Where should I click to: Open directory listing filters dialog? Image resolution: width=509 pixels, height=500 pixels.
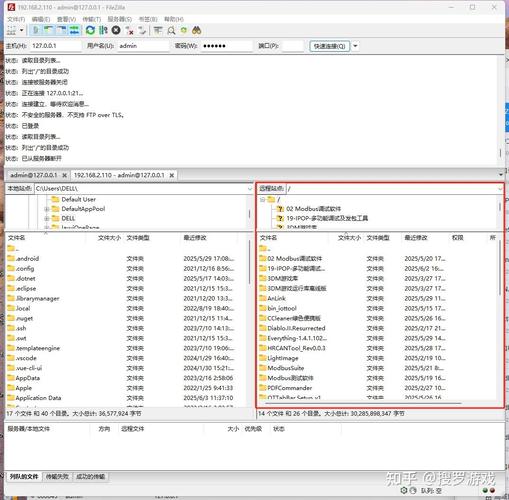pos(158,30)
